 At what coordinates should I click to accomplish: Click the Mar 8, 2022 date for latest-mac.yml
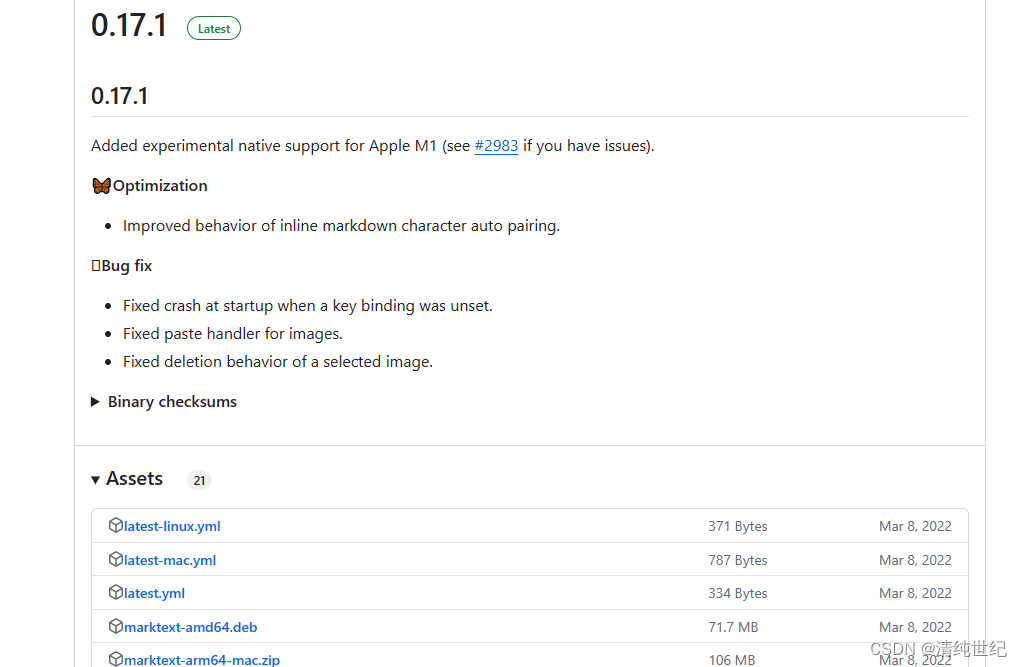tap(915, 560)
